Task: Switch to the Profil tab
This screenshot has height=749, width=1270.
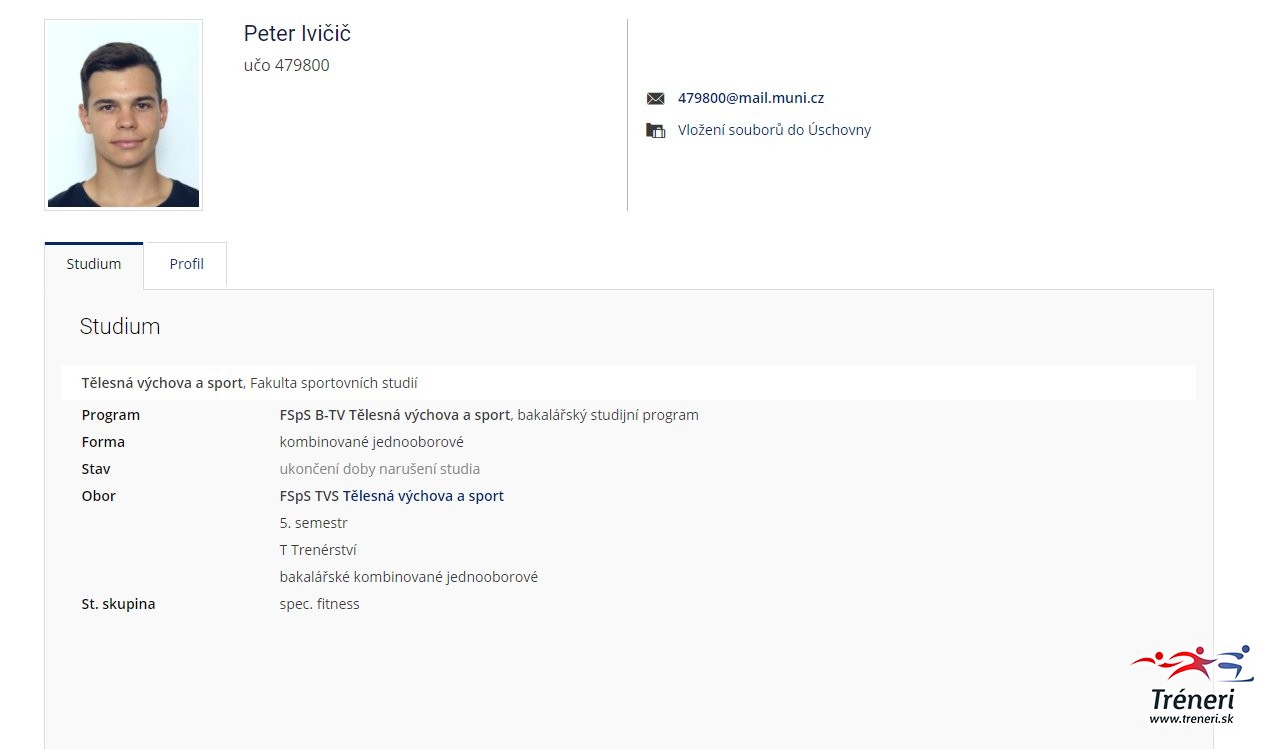Action: (x=186, y=264)
